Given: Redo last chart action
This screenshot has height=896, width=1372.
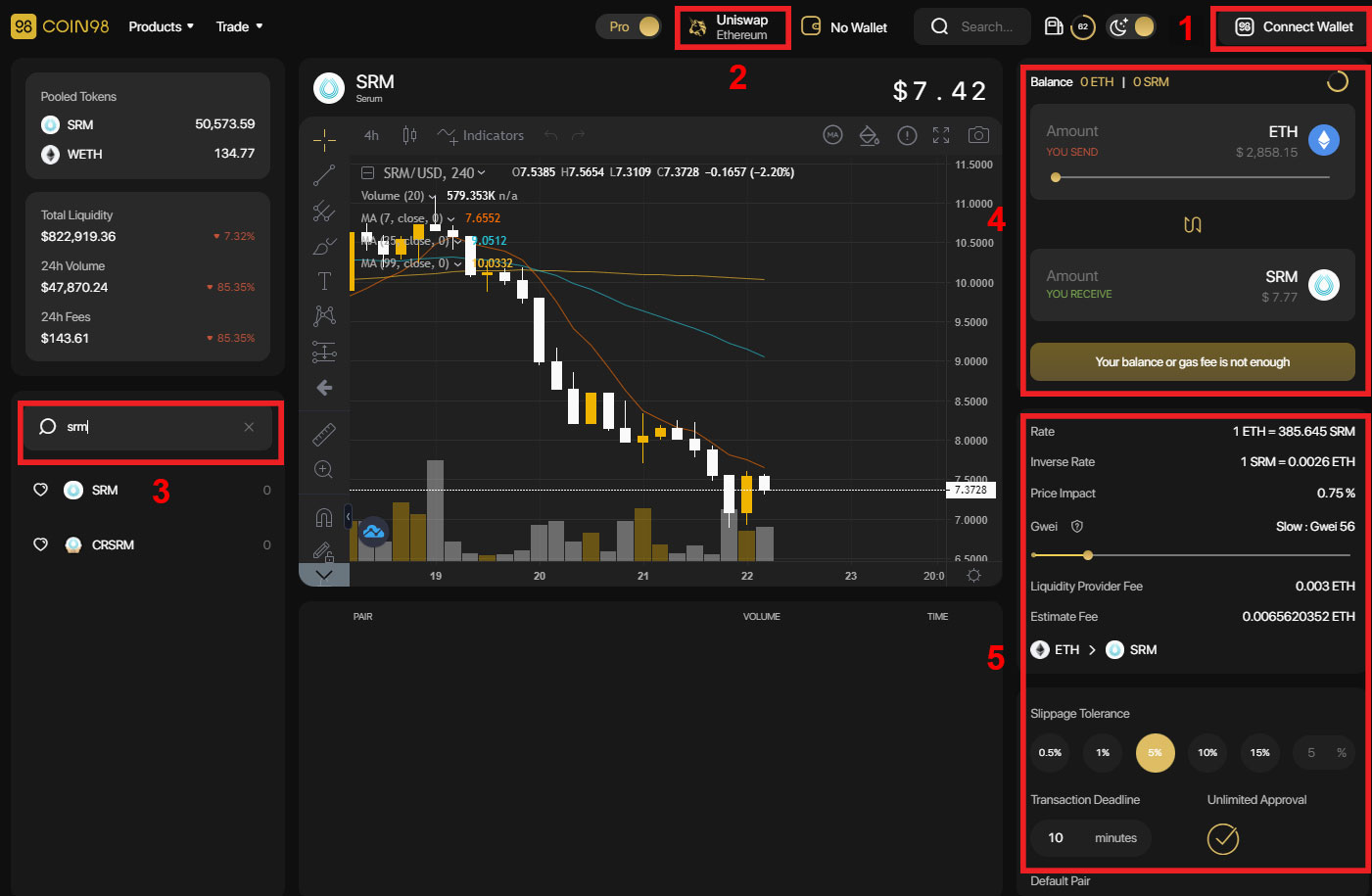Looking at the screenshot, I should coord(579,135).
